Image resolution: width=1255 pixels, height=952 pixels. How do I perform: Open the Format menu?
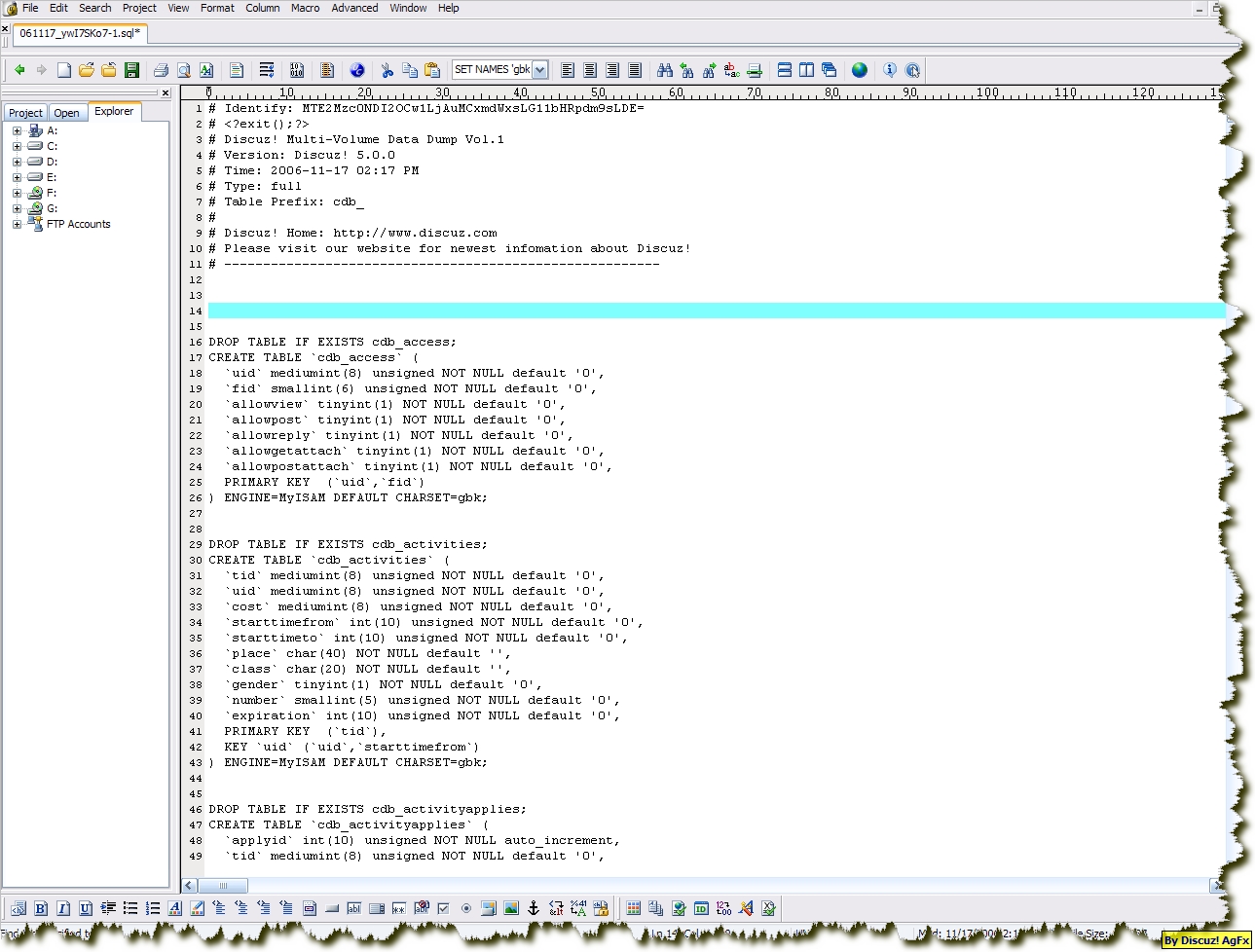(217, 8)
